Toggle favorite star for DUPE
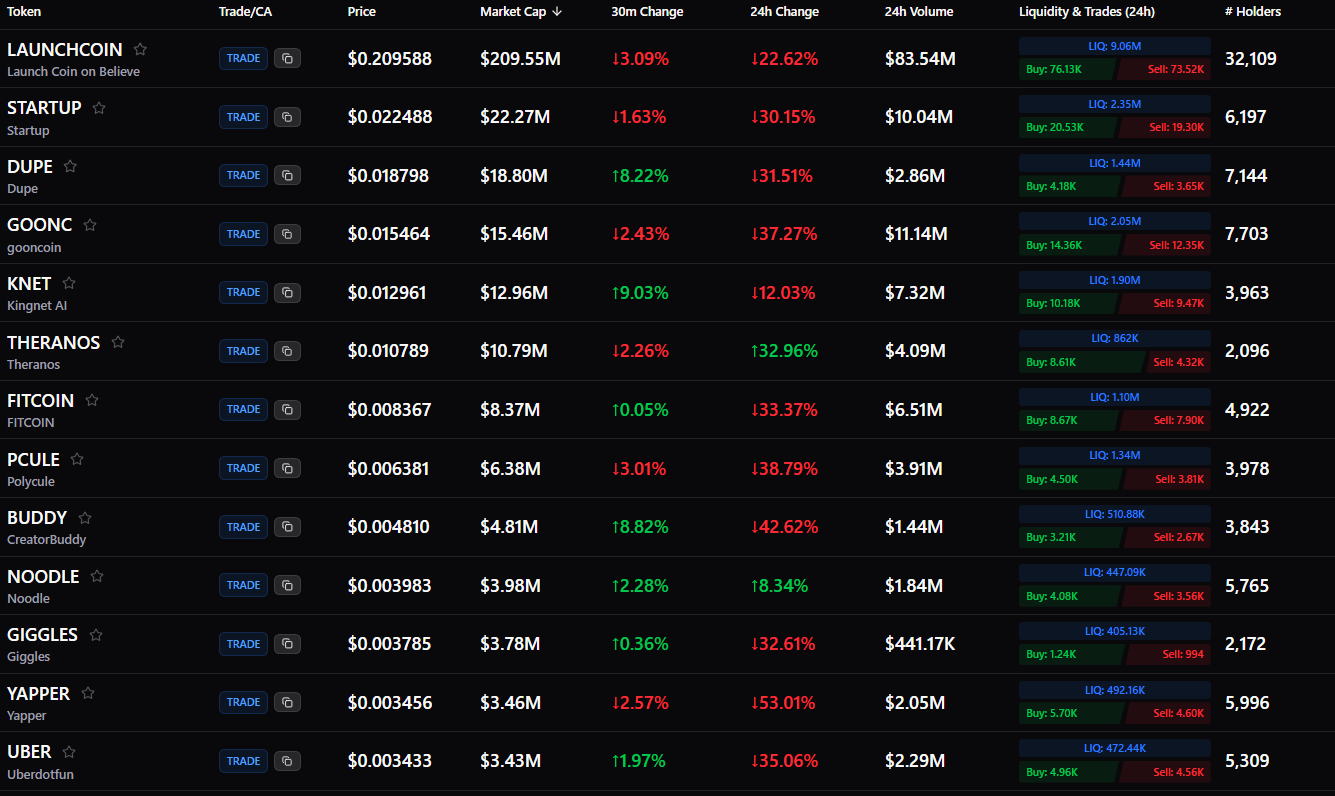 pyautogui.click(x=70, y=166)
